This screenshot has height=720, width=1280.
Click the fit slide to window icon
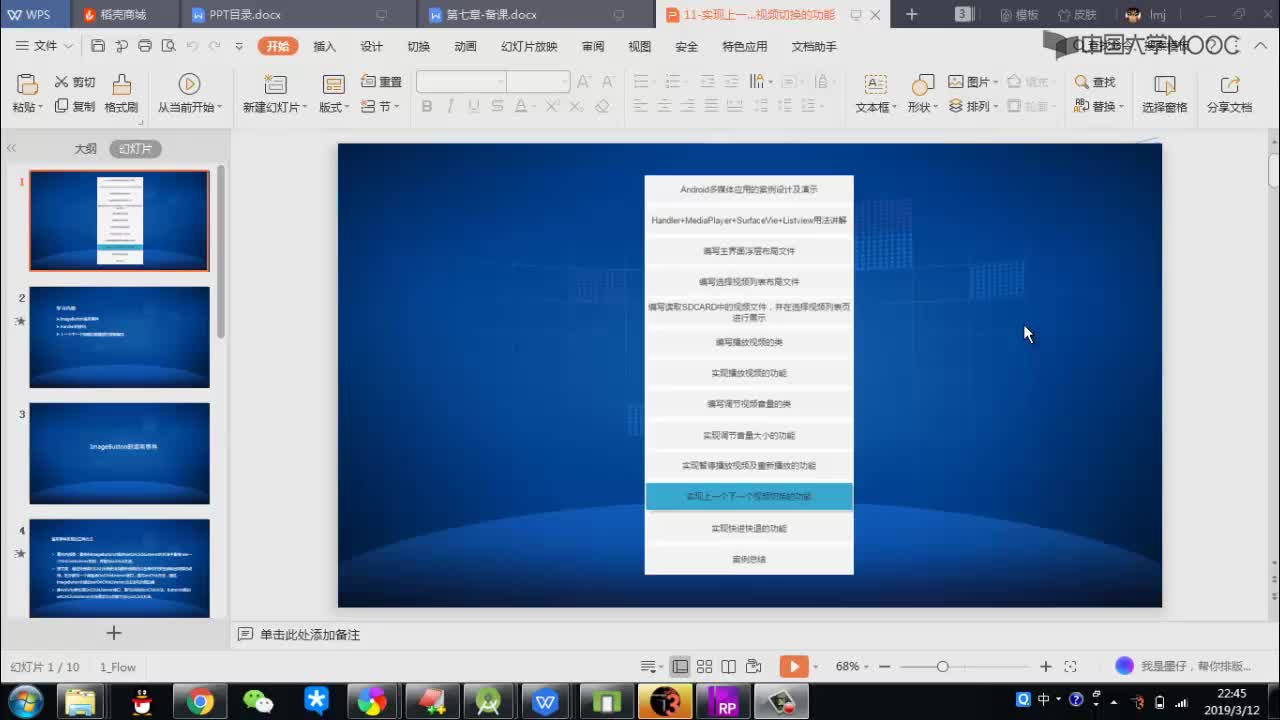(1070, 666)
